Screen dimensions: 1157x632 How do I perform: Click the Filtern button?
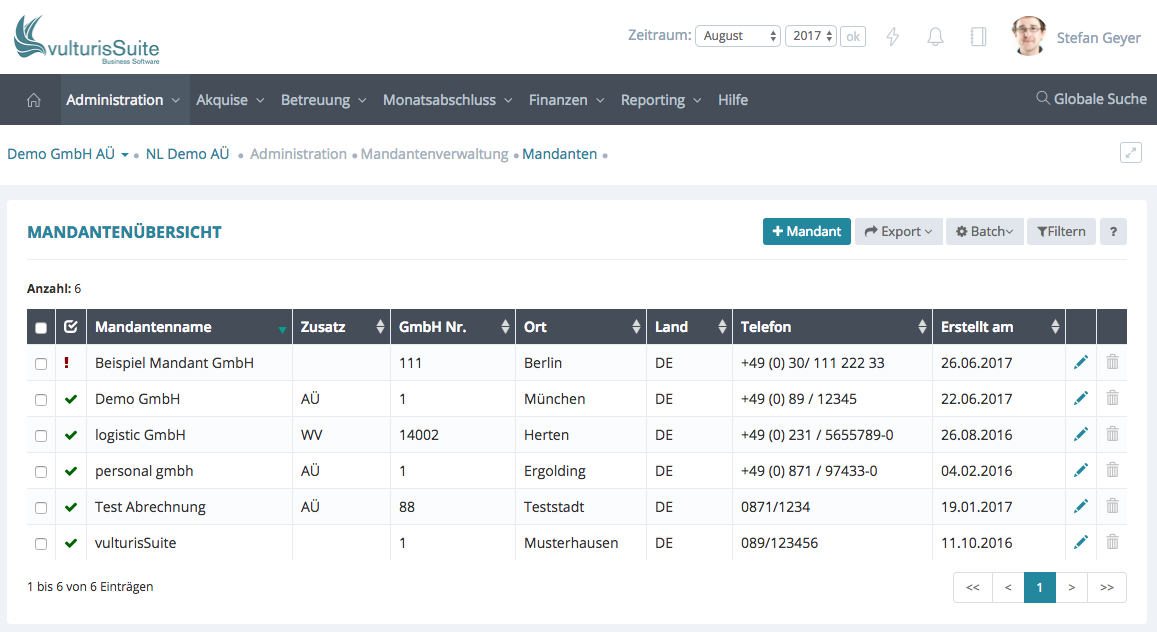pyautogui.click(x=1061, y=231)
